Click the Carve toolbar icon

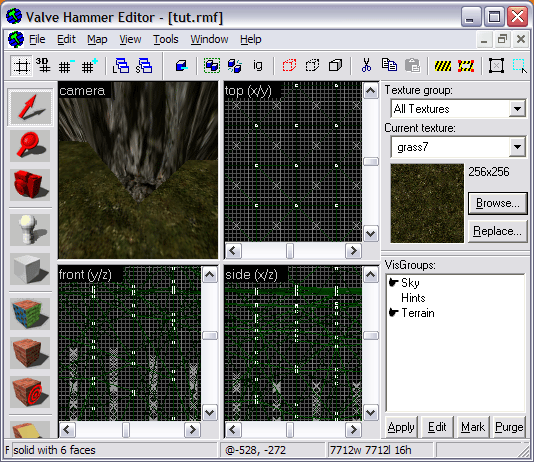pos(181,65)
